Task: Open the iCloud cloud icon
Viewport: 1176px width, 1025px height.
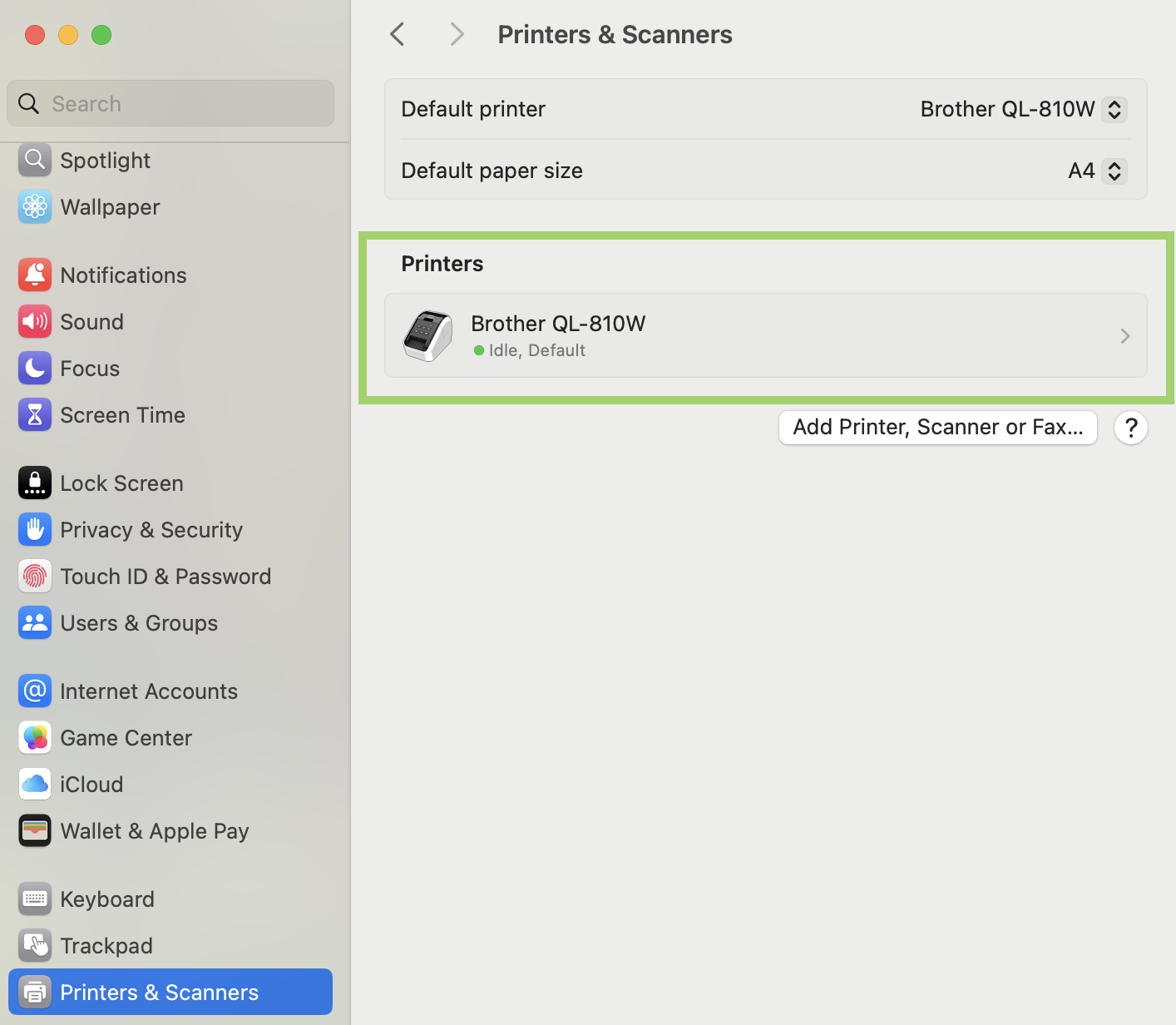Action: point(34,784)
